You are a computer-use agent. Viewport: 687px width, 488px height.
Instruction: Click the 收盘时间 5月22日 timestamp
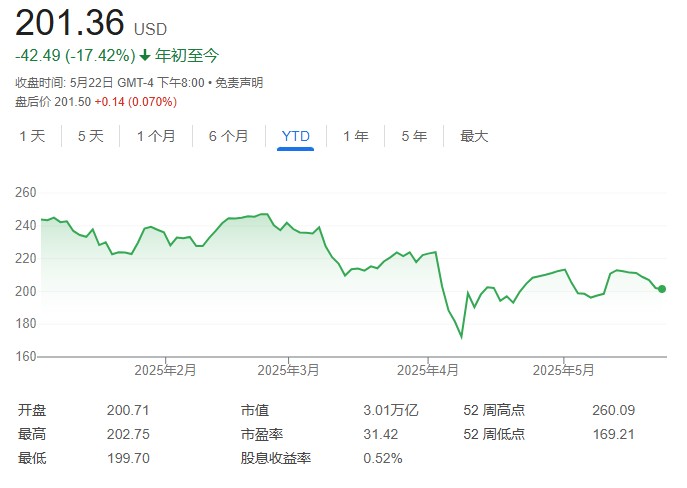(x=110, y=82)
